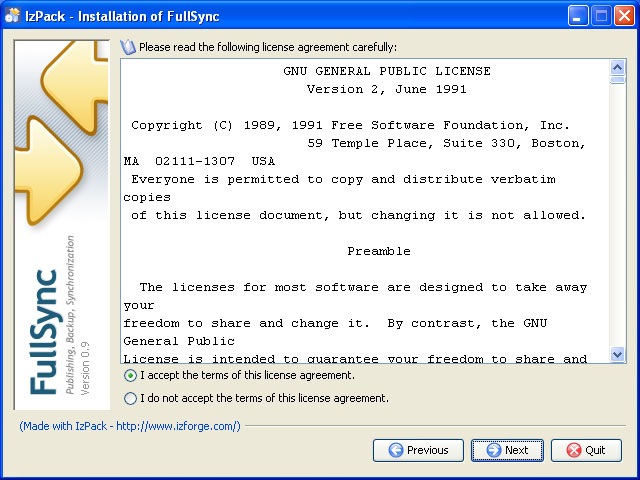Click the 'GNU GENERAL PUBLIC LICENSE' heading text
Screen dimensions: 640x480
pos(387,71)
